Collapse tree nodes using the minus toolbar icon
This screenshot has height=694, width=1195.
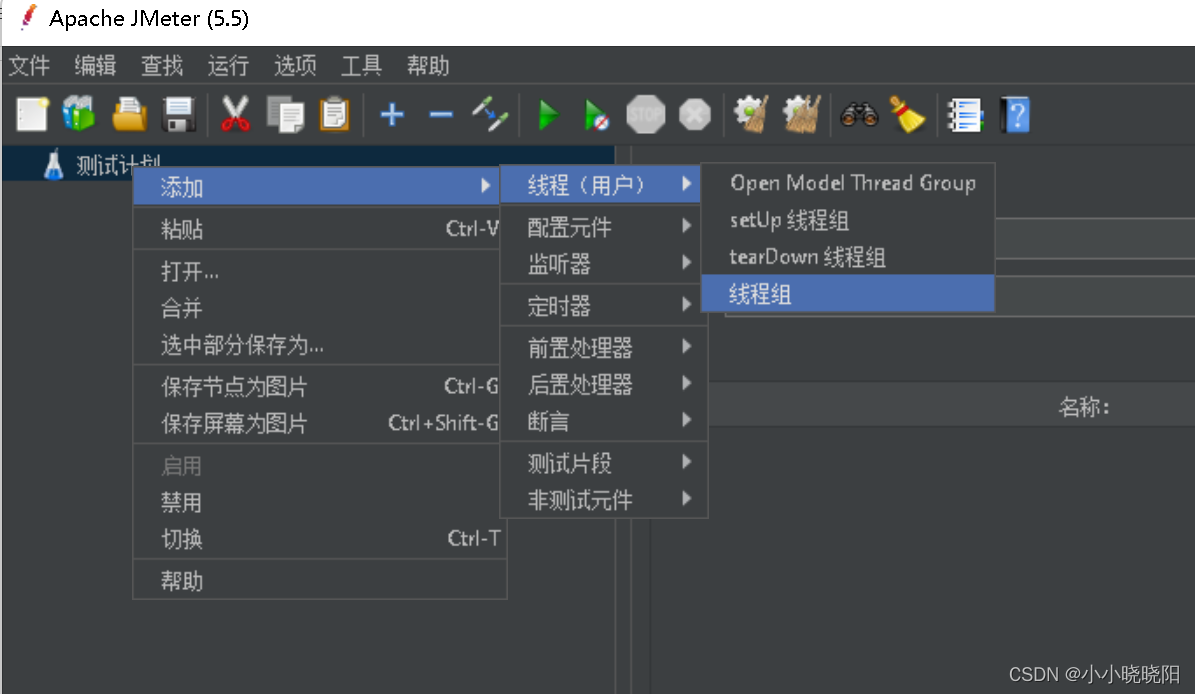coord(440,114)
